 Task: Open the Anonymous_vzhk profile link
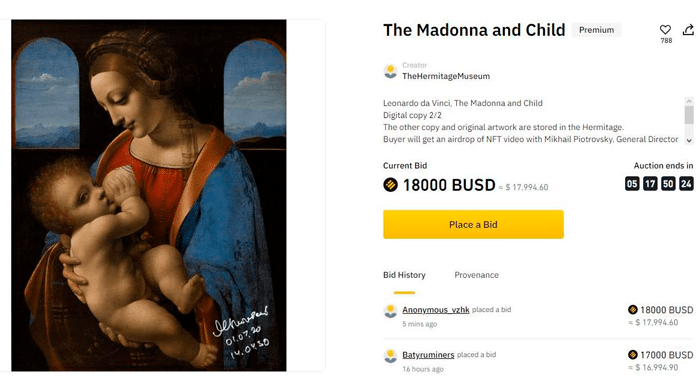[436, 310]
